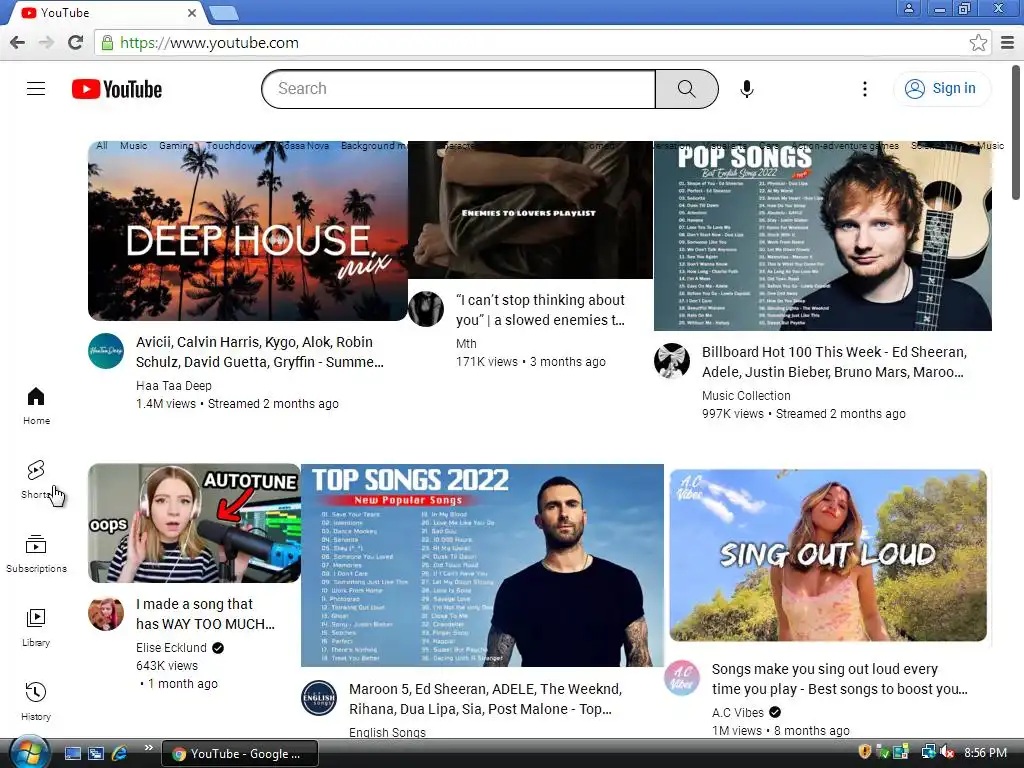Select the Bossa Nova filter chip

click(304, 146)
